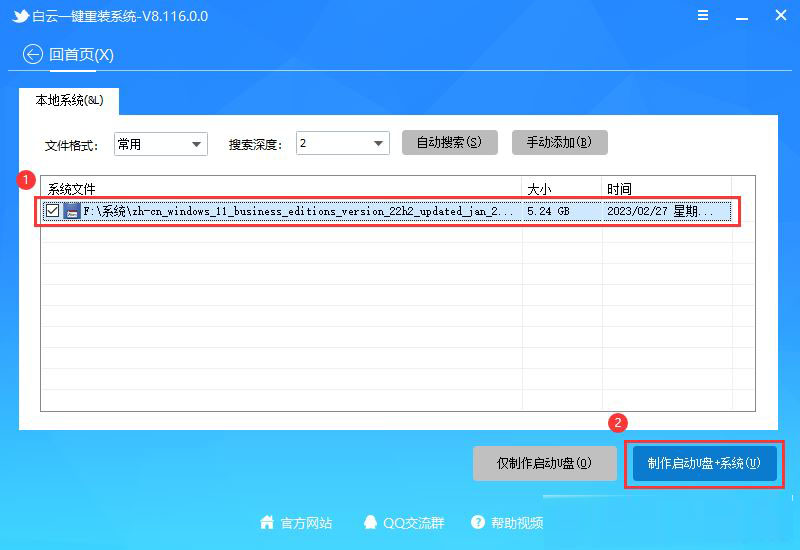Click the 手动添加(B) button
The height and width of the screenshot is (550, 800).
(x=560, y=142)
